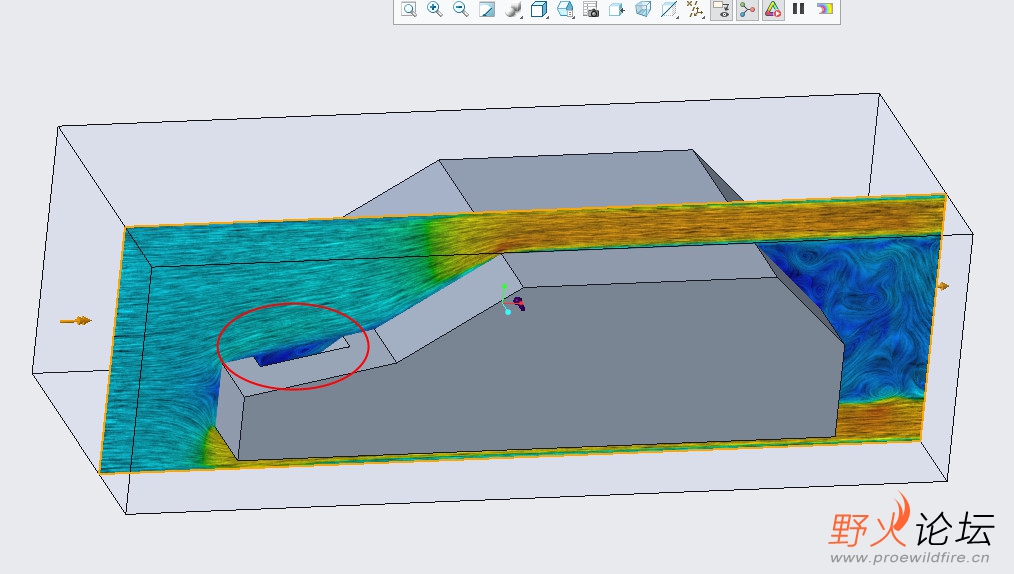Image resolution: width=1014 pixels, height=574 pixels.
Task: Select the coordinate system triad on model
Action: point(513,299)
